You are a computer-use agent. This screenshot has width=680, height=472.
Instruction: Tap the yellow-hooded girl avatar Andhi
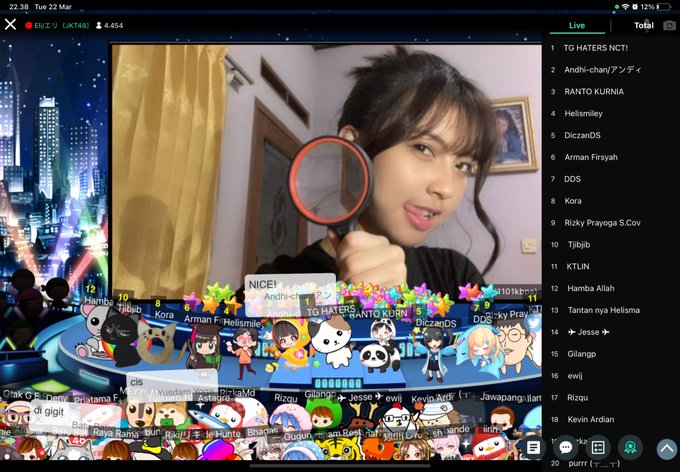(x=288, y=345)
